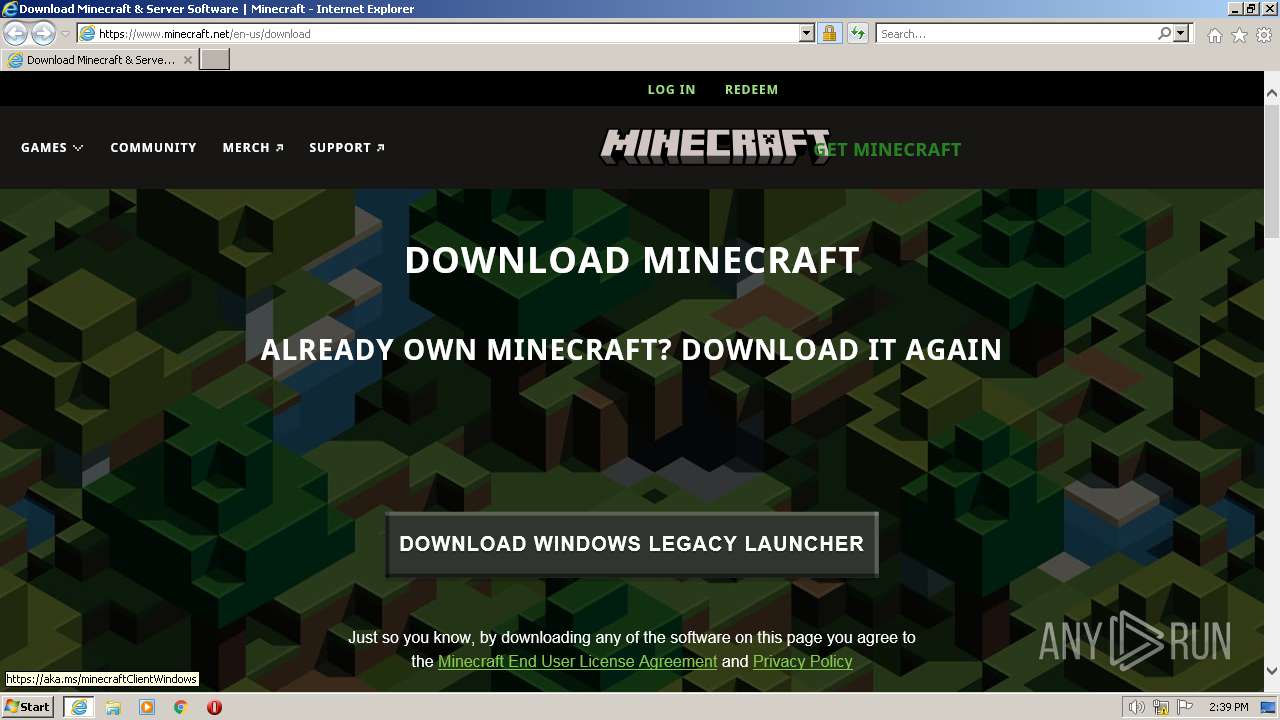Click the IE logo in title bar

pos(10,9)
